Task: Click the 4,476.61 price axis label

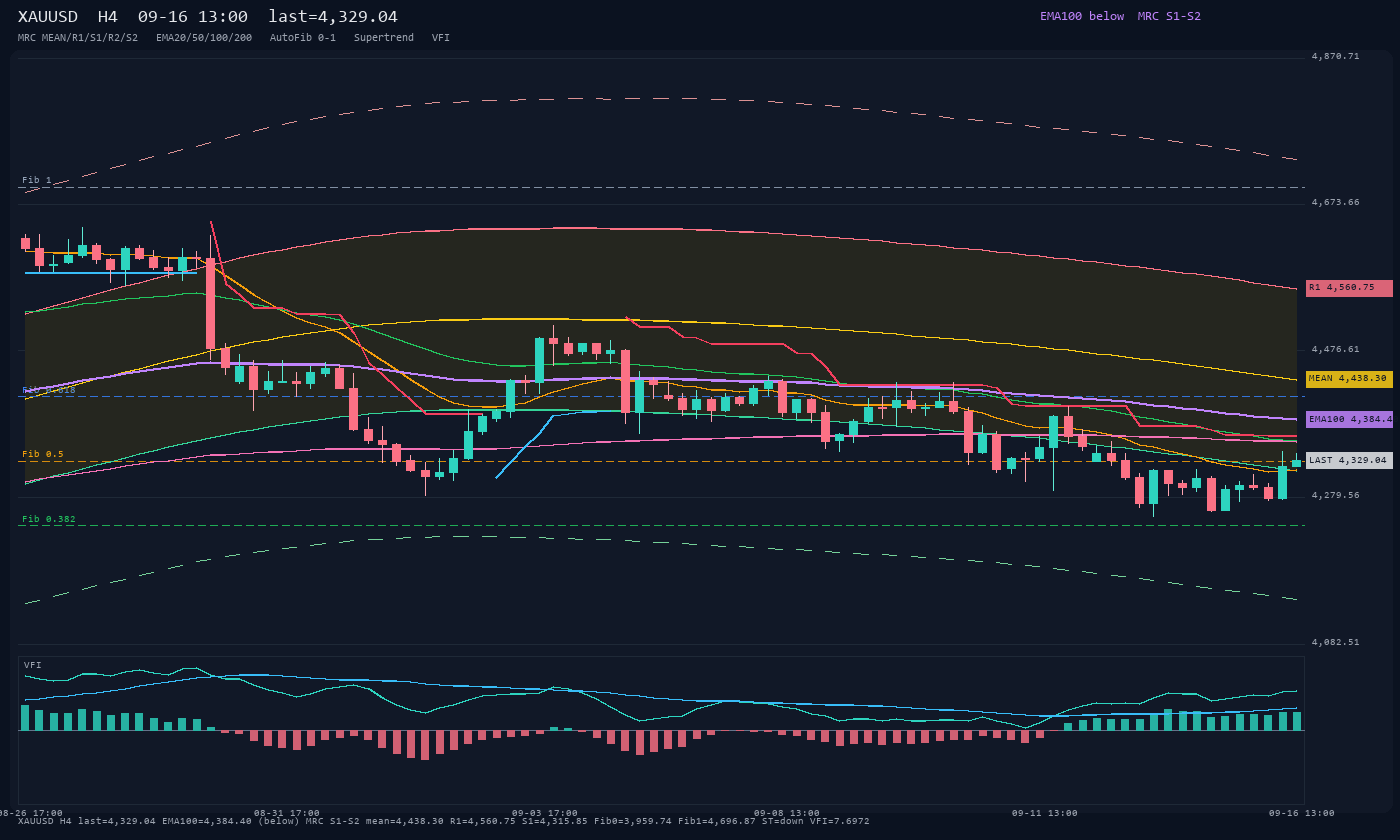Action: (x=1336, y=349)
